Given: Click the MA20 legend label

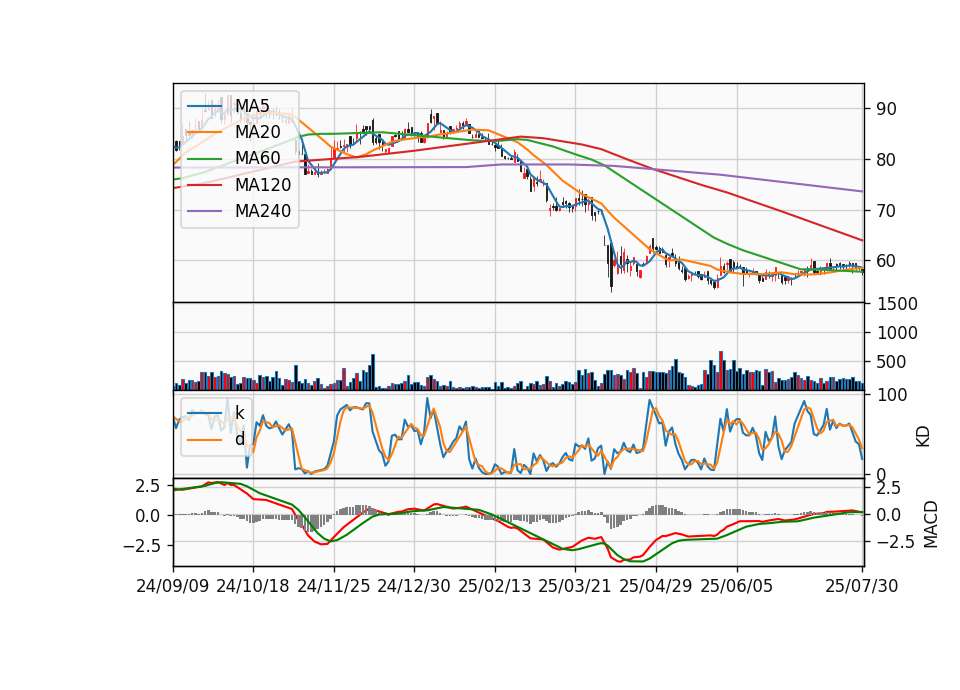Looking at the screenshot, I should pyautogui.click(x=258, y=132).
